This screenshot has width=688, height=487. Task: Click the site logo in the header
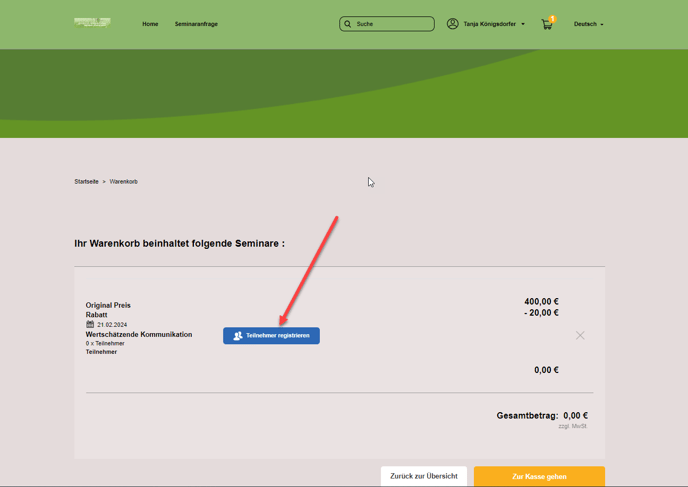92,23
